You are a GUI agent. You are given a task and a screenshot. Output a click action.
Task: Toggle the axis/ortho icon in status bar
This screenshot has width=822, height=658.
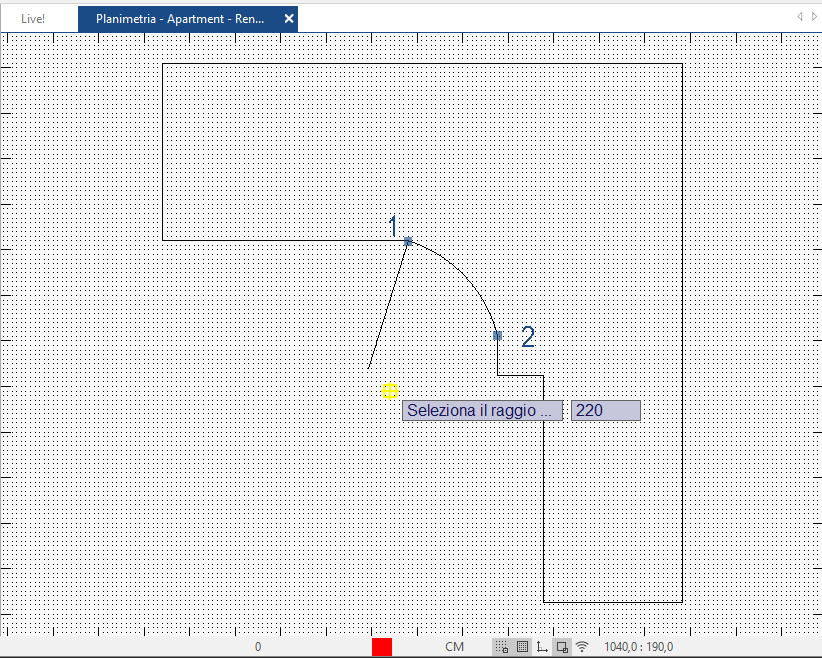click(x=542, y=646)
